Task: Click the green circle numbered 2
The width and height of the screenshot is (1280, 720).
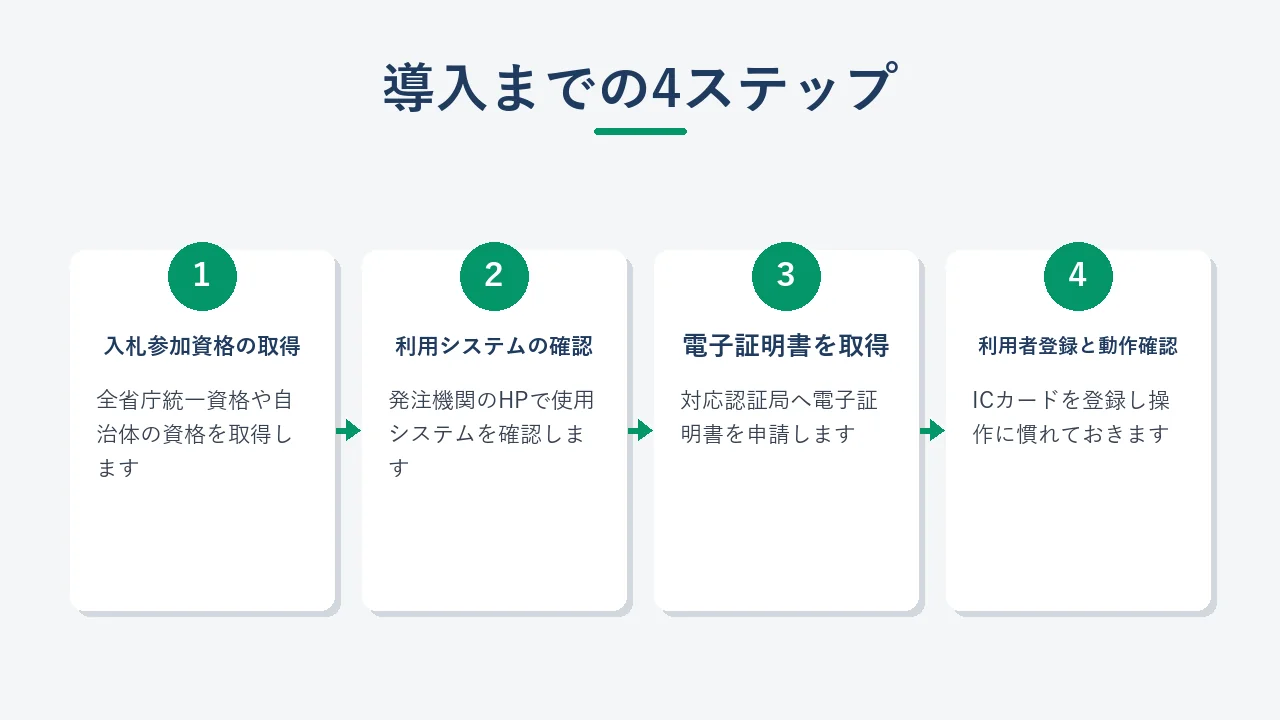Action: pyautogui.click(x=494, y=276)
